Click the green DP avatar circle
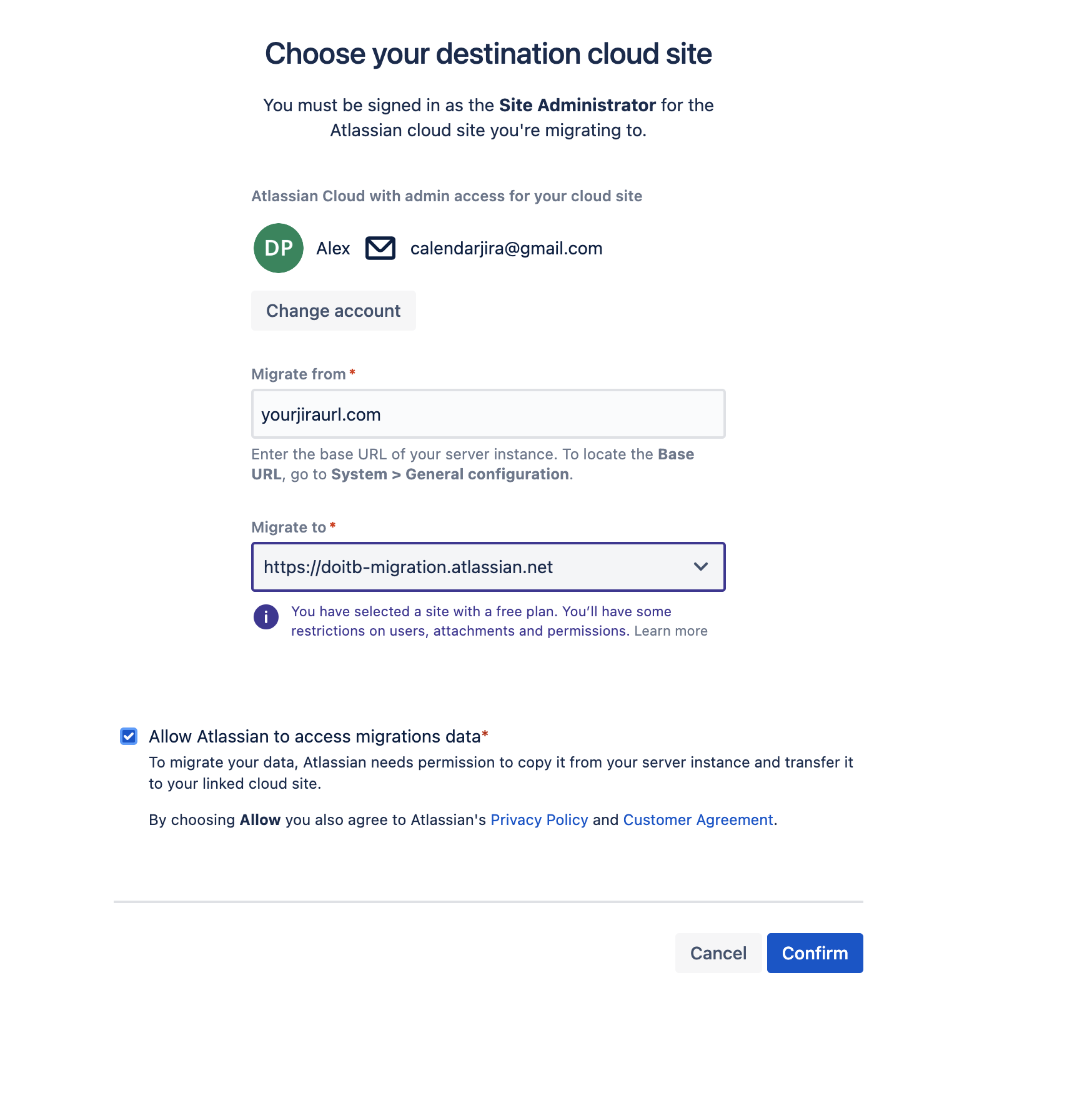 [x=278, y=248]
